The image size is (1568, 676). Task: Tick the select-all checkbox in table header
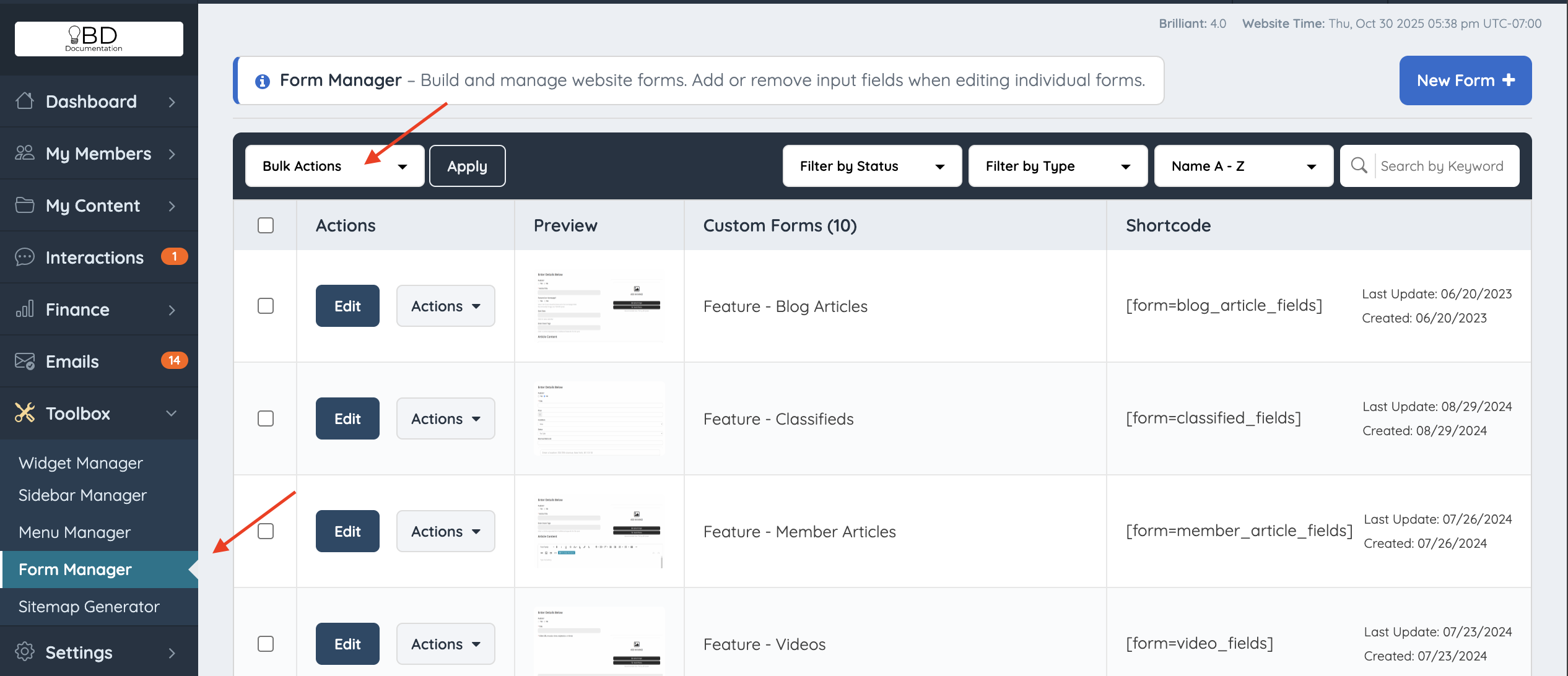pos(266,225)
